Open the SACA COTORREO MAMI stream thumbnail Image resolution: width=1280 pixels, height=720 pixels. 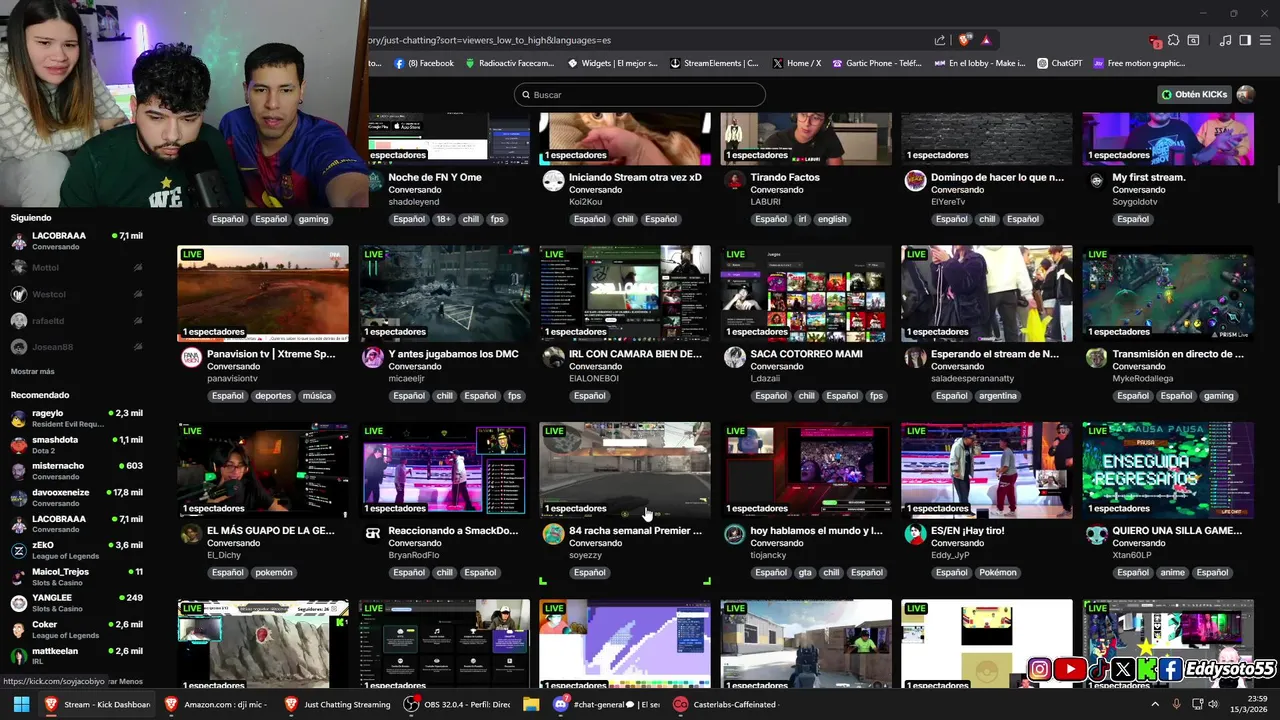[806, 293]
